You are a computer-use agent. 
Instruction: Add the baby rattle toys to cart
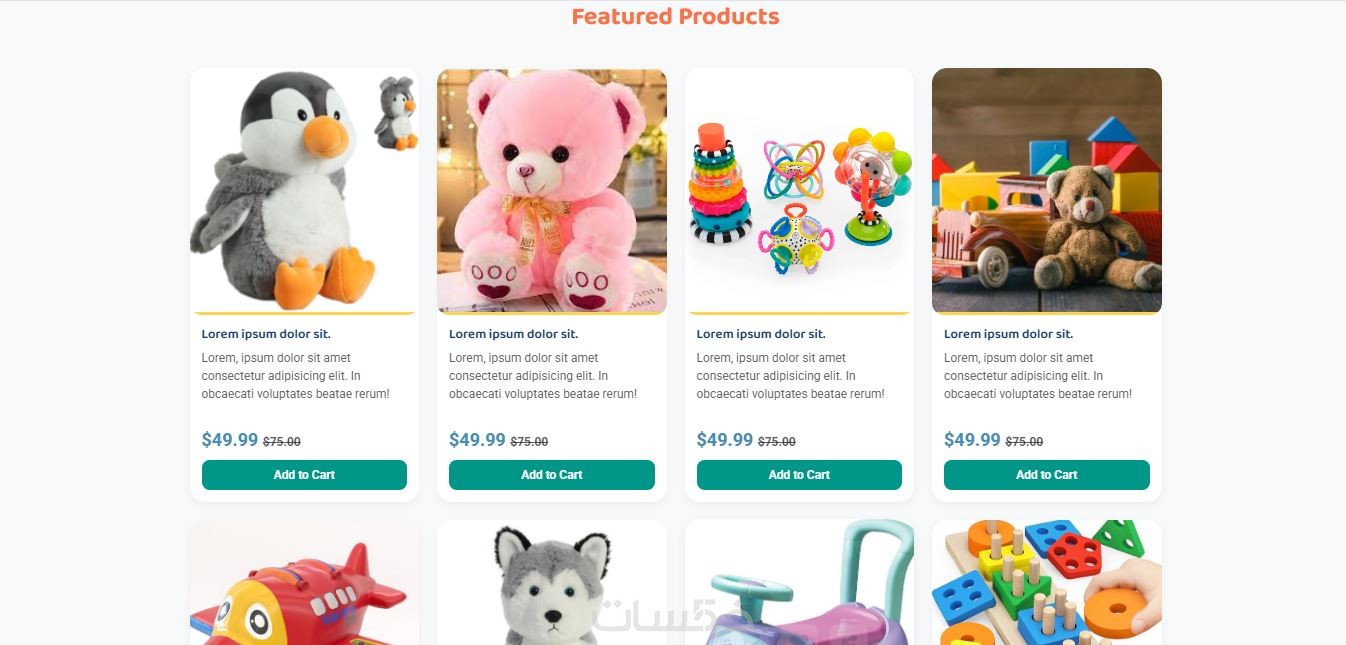pos(799,475)
